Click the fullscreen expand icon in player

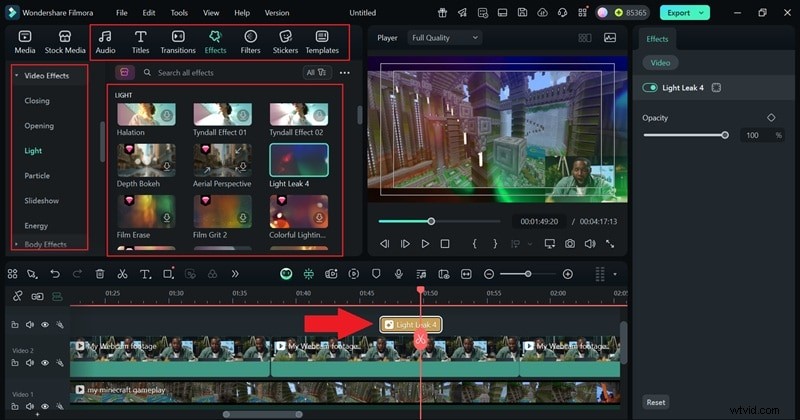tap(610, 244)
